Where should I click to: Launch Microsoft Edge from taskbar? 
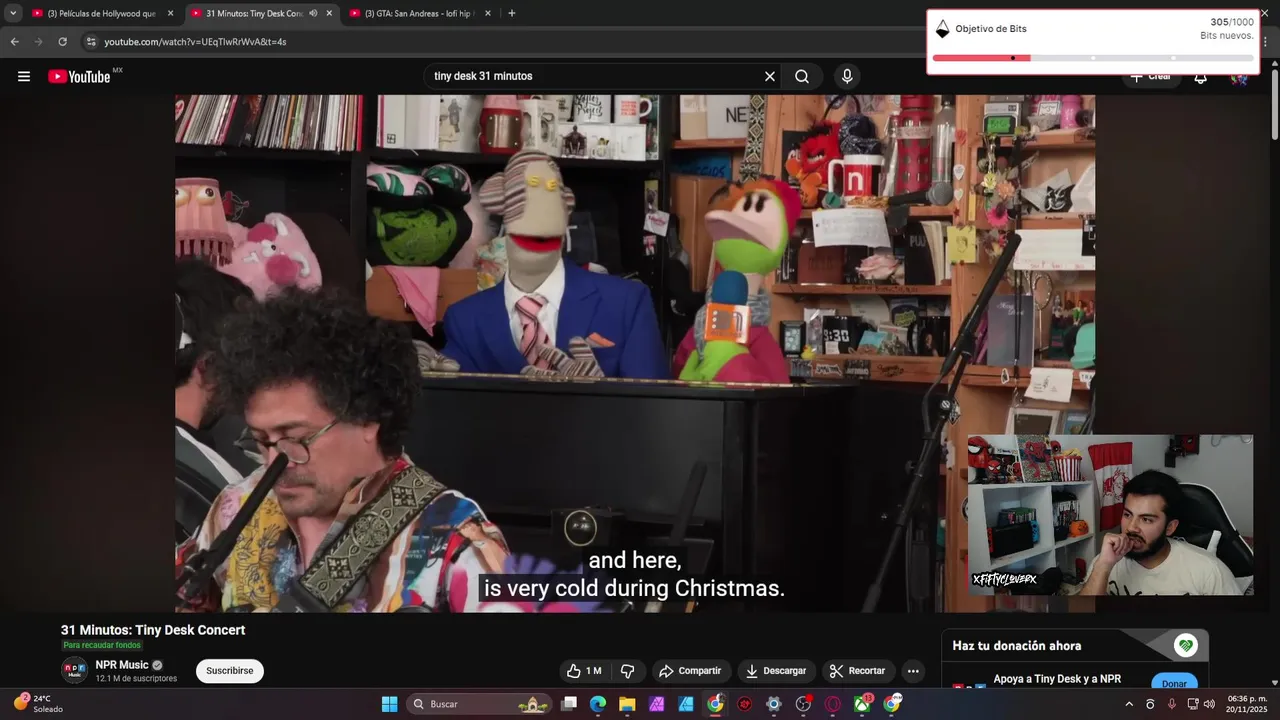click(598, 704)
